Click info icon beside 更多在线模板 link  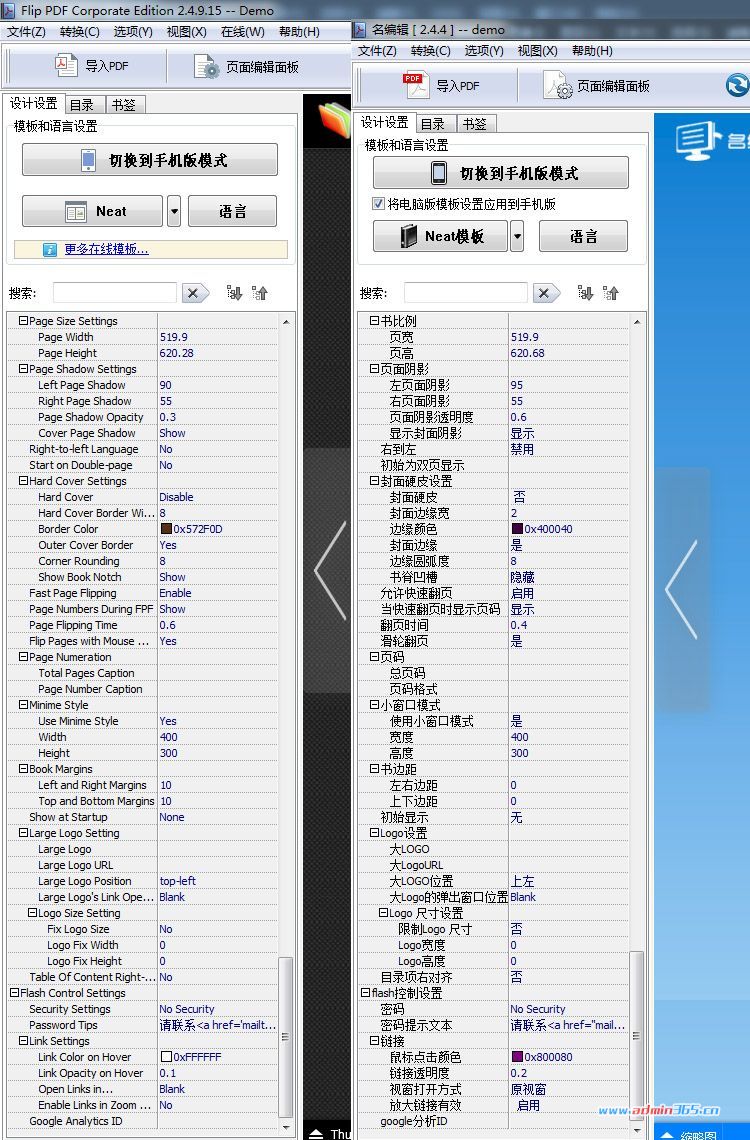point(49,249)
